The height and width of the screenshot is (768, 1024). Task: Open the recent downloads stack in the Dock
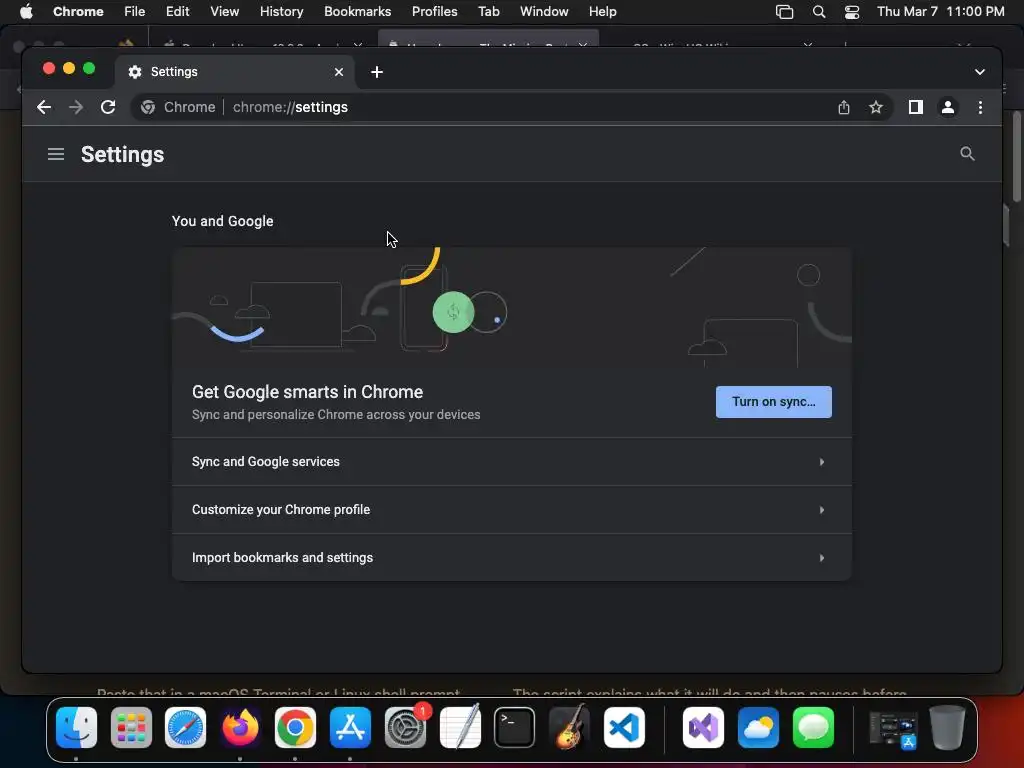(x=892, y=729)
